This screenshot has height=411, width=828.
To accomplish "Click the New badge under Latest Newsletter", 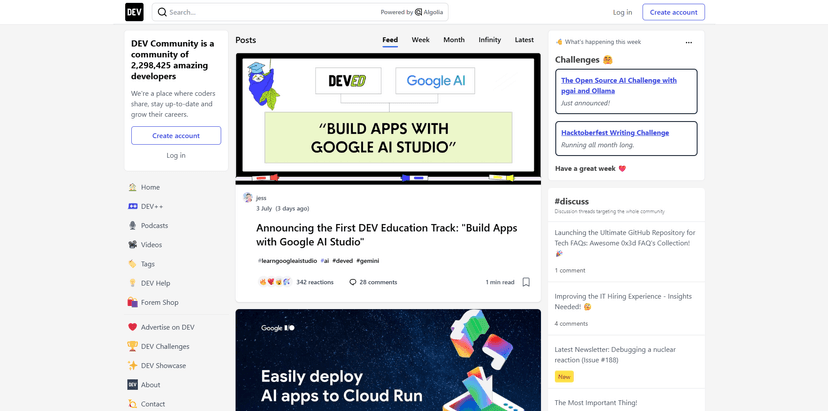I will [x=564, y=377].
